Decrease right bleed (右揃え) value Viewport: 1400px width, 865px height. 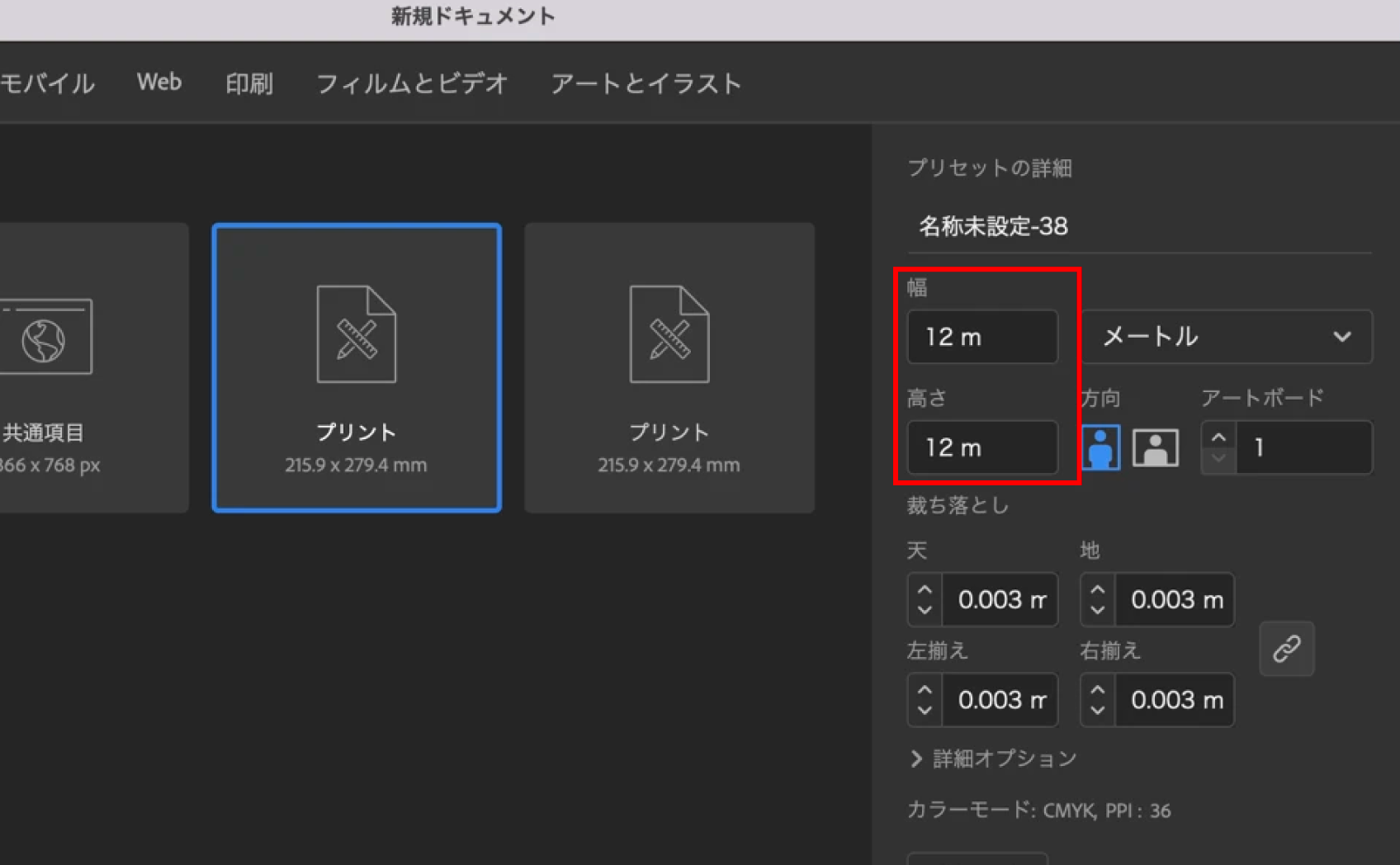coord(1097,710)
